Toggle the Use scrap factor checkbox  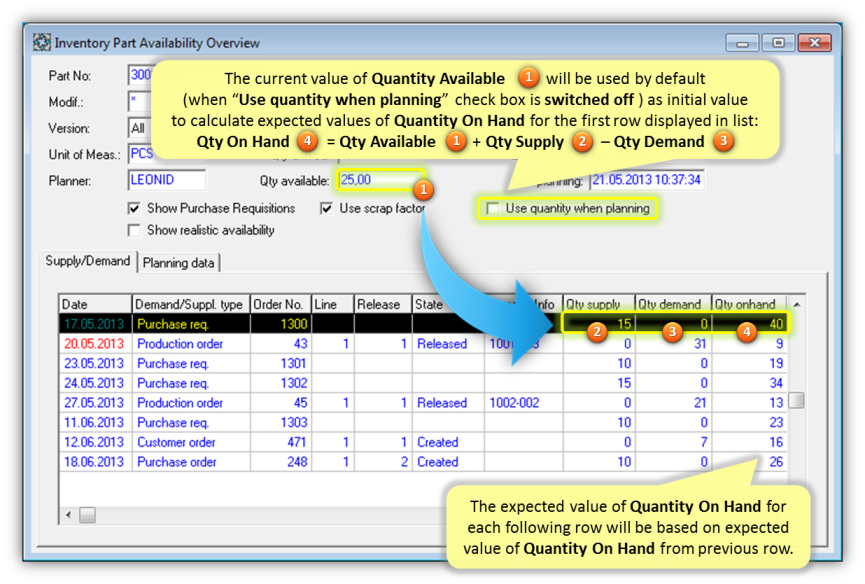coord(327,208)
